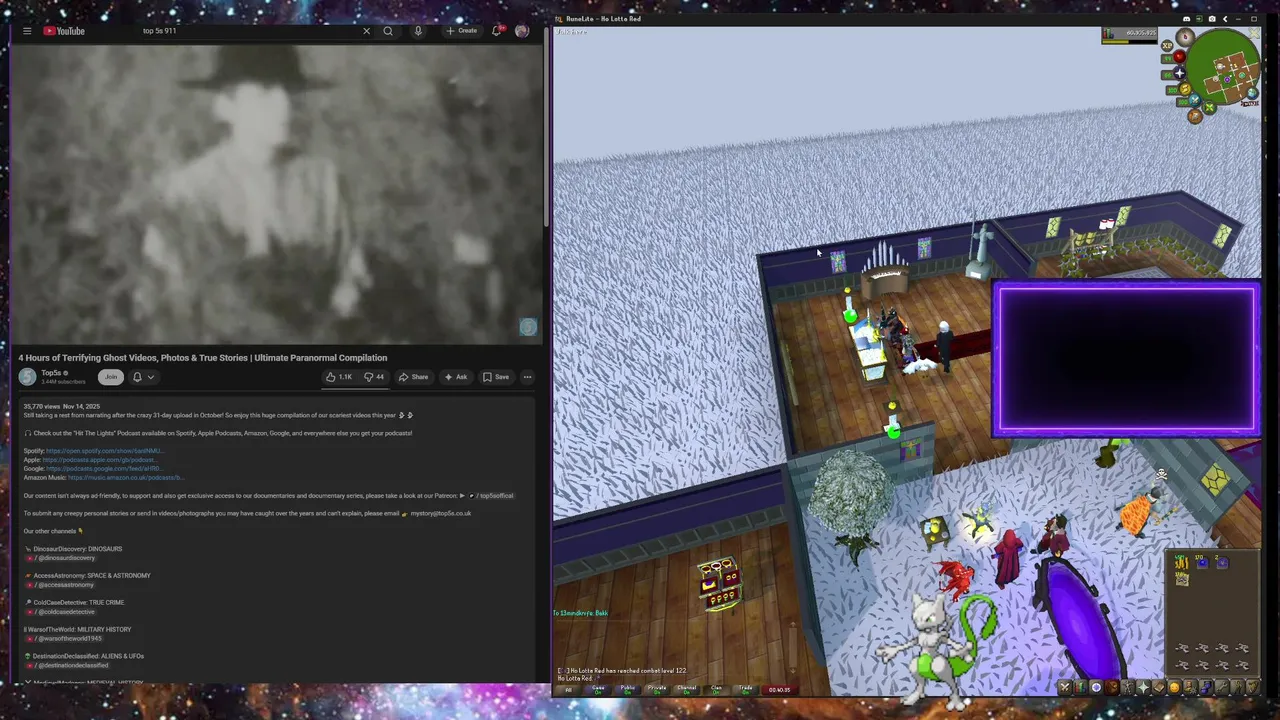The height and width of the screenshot is (720, 1280).
Task: Start voice search with microphone icon
Action: point(418,31)
